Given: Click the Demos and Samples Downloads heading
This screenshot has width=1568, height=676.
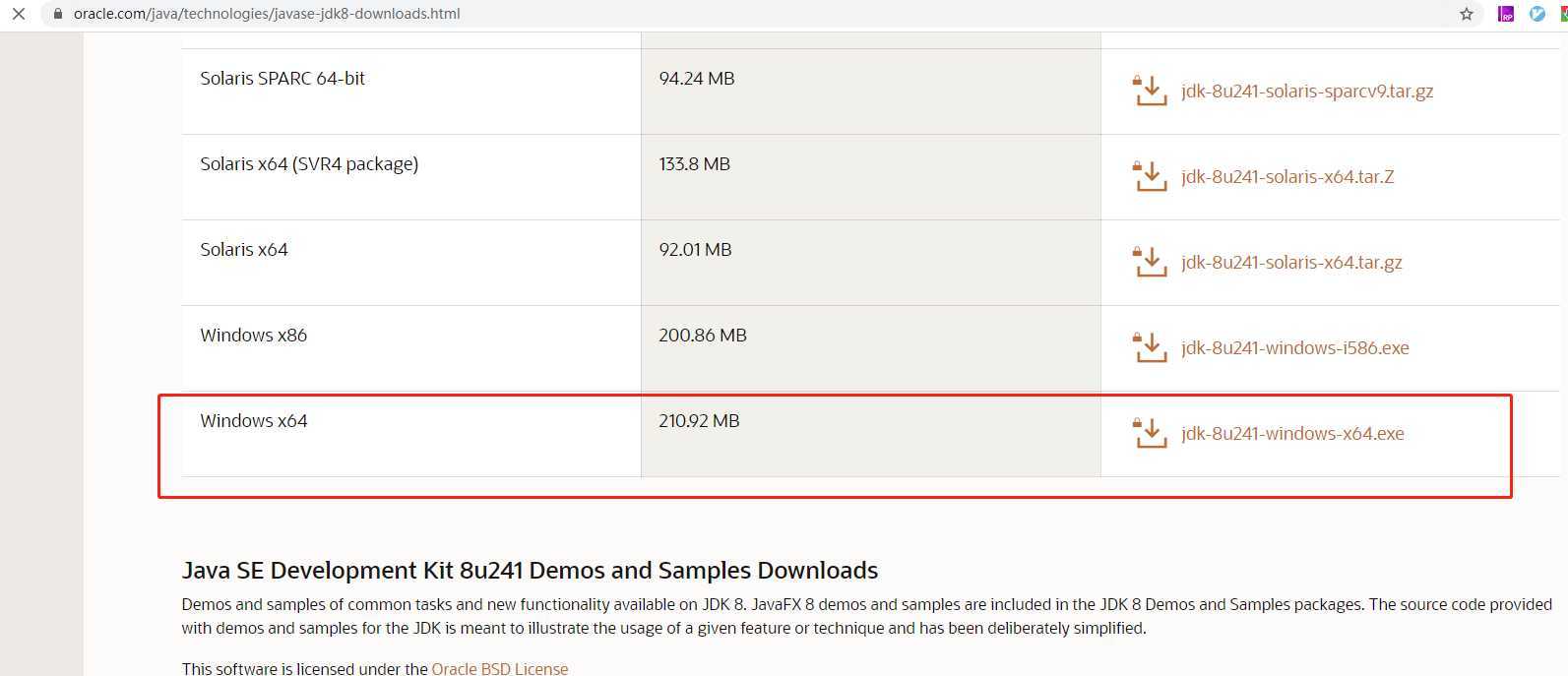Looking at the screenshot, I should [530, 571].
